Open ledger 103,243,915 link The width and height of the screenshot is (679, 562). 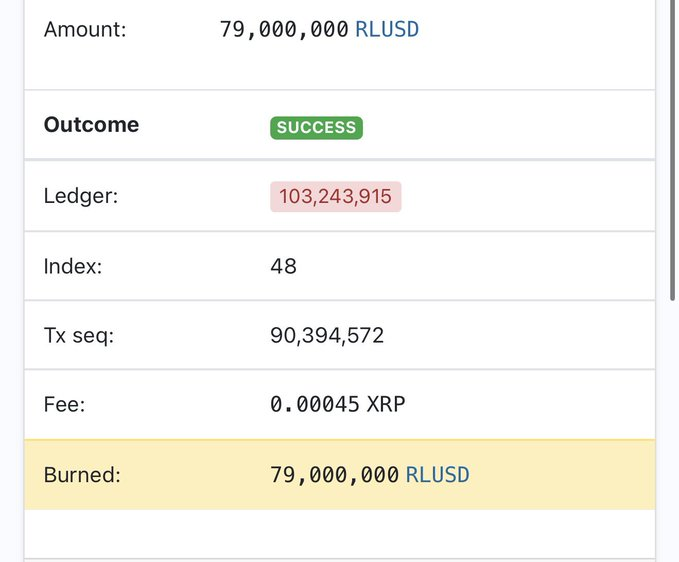coord(335,196)
